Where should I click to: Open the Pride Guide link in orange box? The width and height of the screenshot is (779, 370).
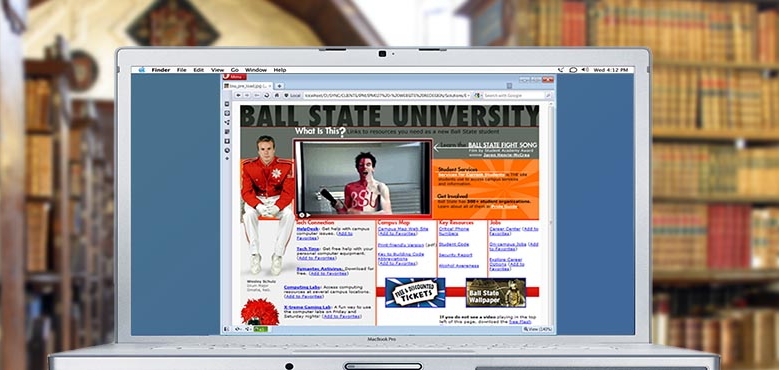click(x=504, y=206)
